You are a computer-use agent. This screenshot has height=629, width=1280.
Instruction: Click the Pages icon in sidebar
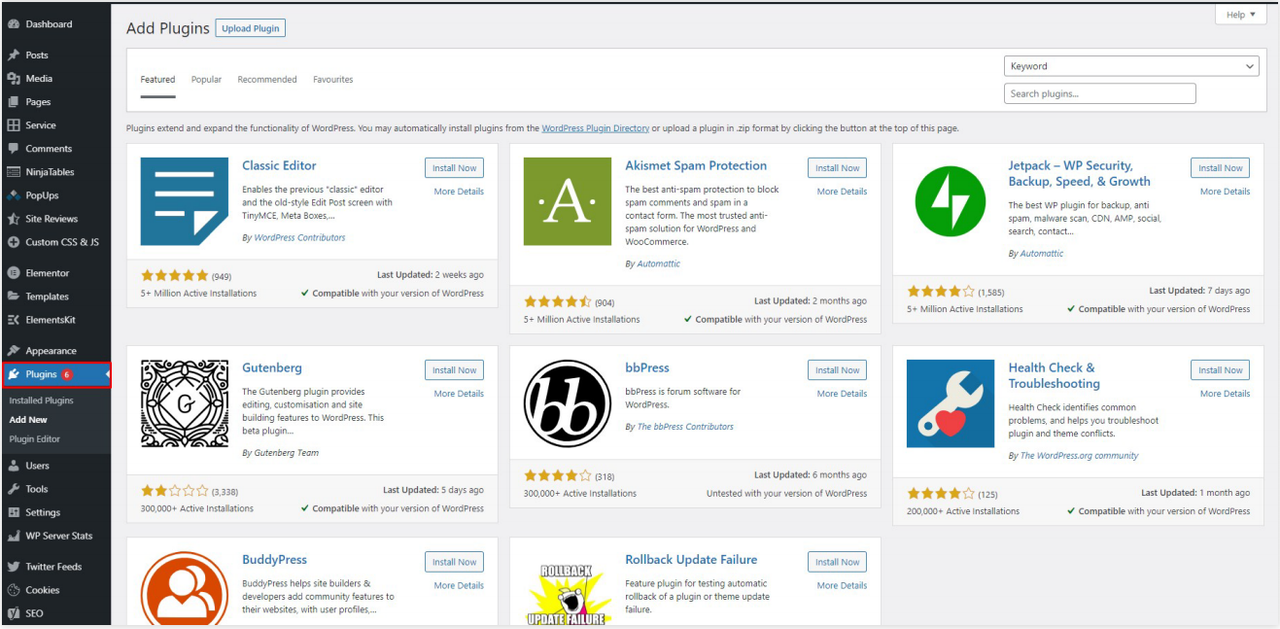tap(13, 102)
